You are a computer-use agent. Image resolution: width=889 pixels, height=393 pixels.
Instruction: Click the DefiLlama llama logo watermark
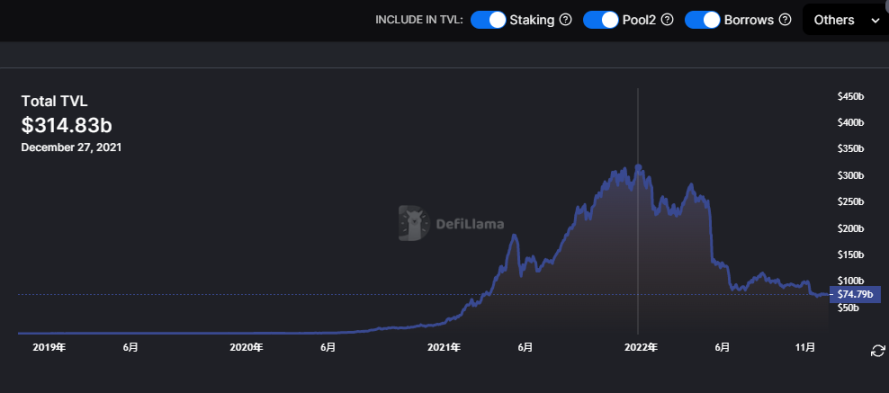pos(414,223)
